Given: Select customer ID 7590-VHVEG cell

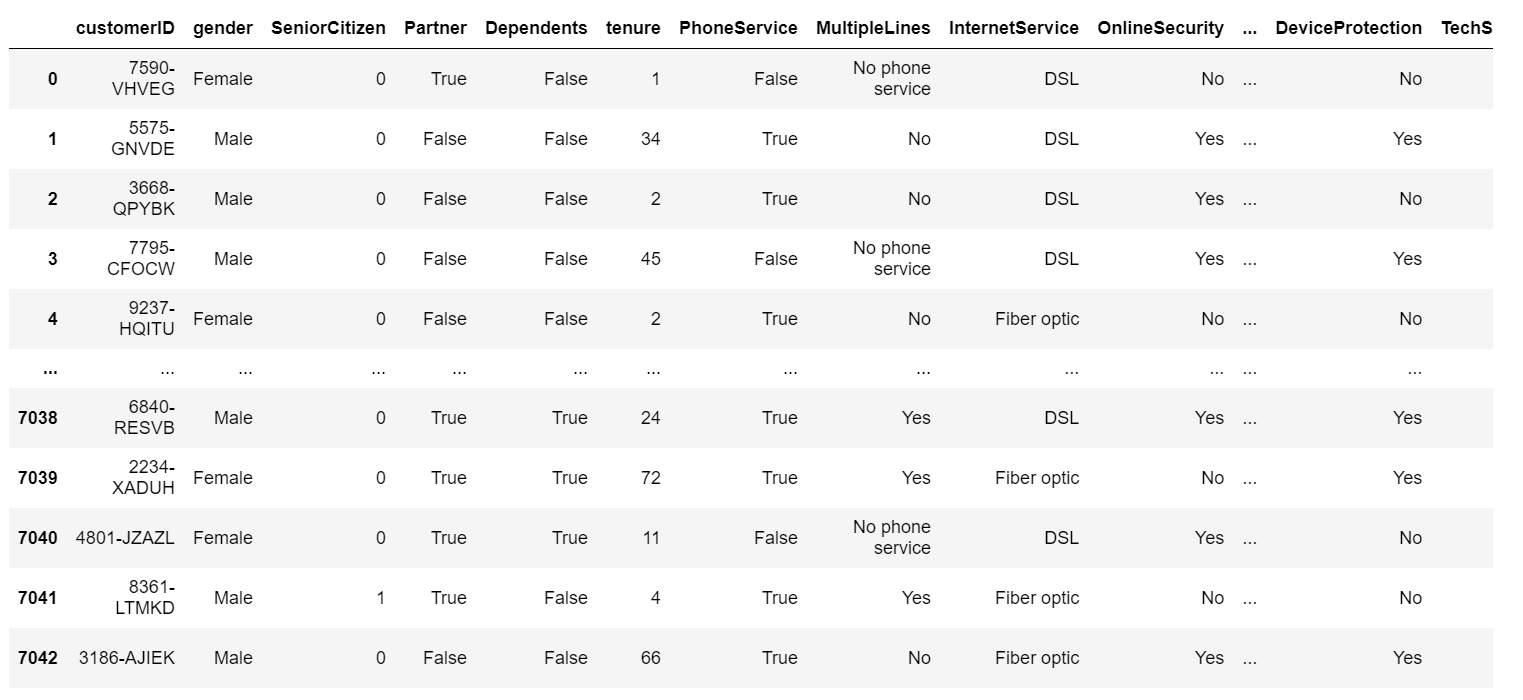Looking at the screenshot, I should [x=147, y=79].
